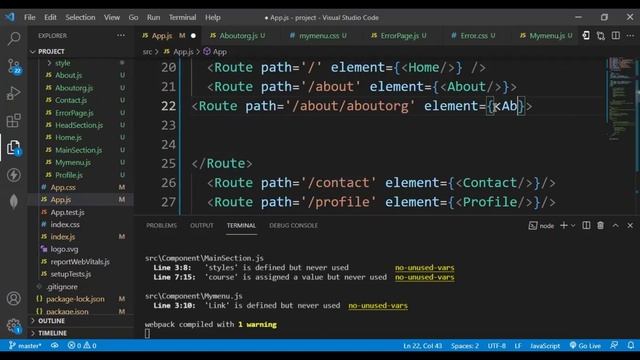
Task: Open the Selection menu
Action: (80, 17)
